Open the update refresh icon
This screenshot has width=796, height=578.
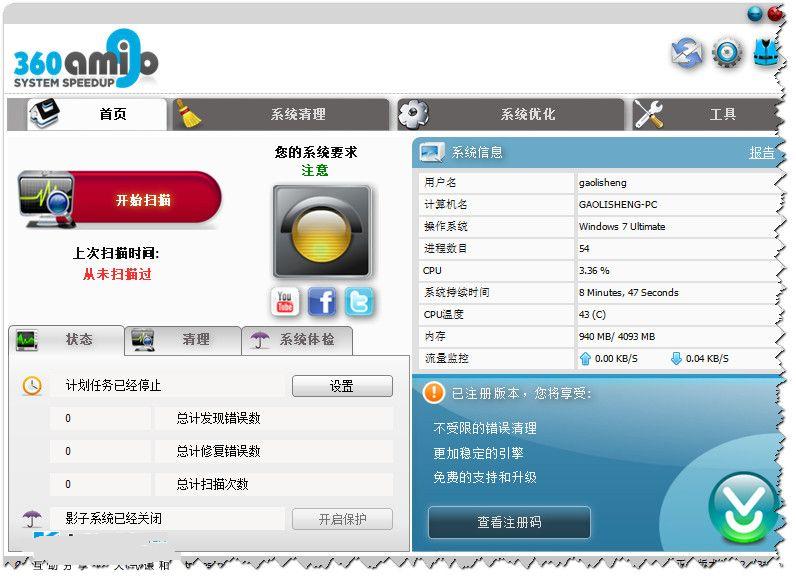687,53
